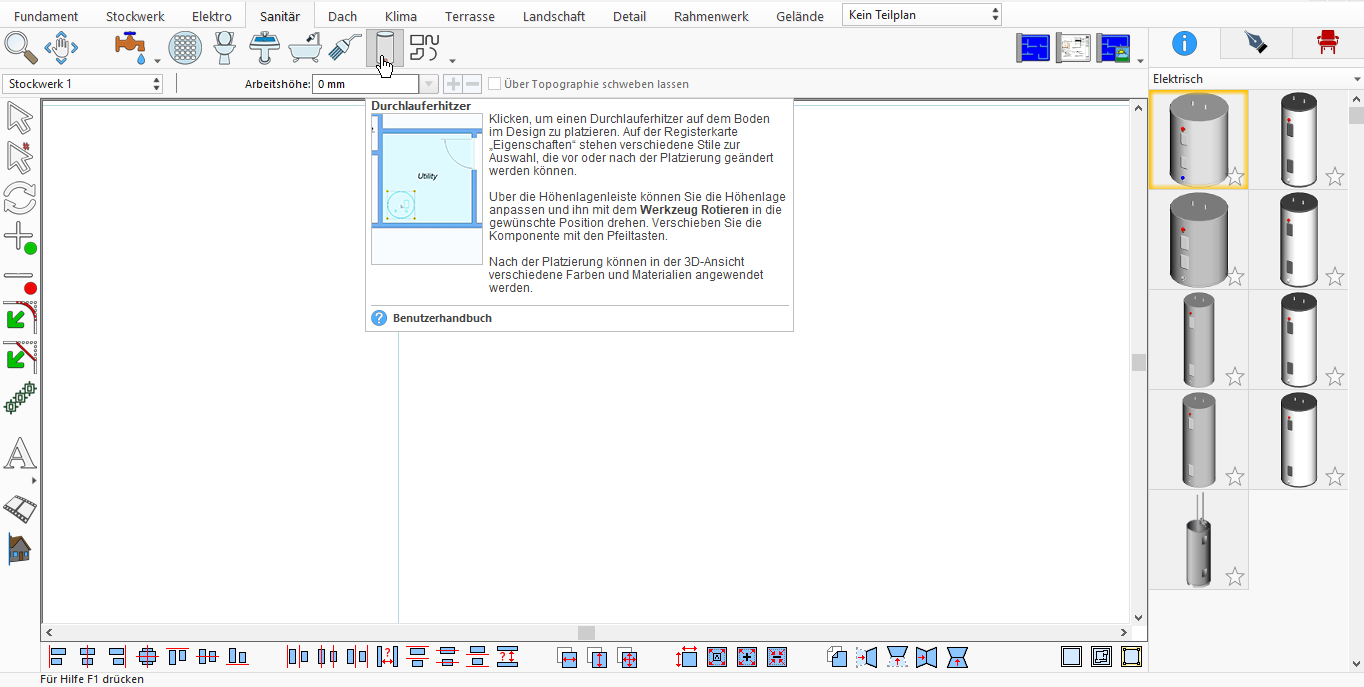1364x687 pixels.
Task: Choose the water faucet tool
Action: tap(131, 47)
